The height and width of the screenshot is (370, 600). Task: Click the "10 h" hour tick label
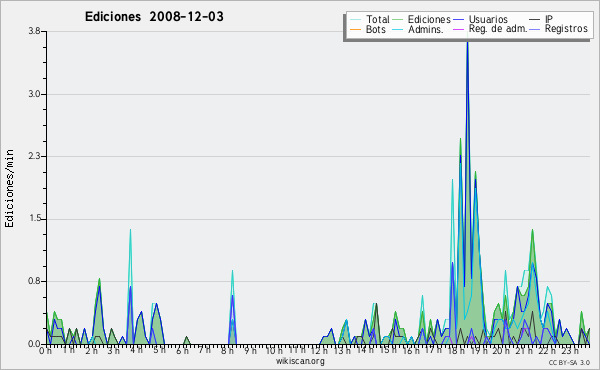(x=274, y=351)
